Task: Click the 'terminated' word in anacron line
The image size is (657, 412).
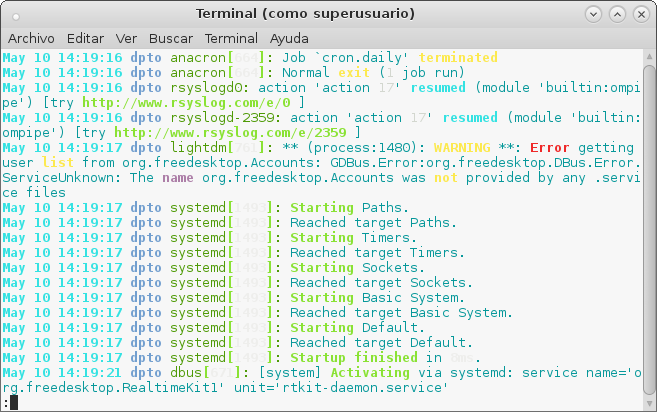Action: [x=458, y=57]
